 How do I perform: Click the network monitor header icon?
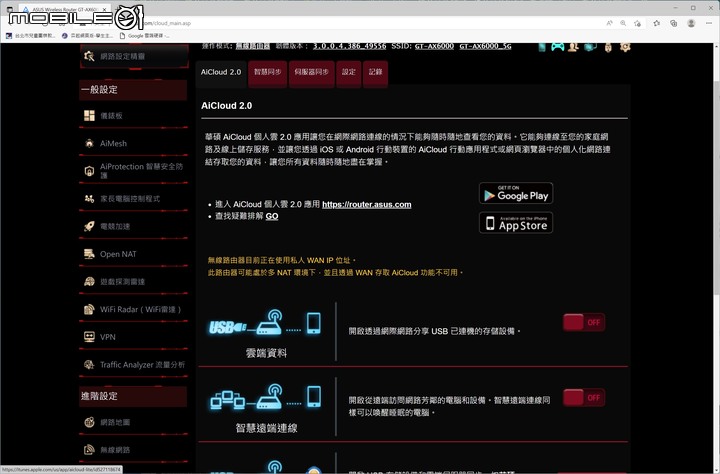pyautogui.click(x=590, y=47)
